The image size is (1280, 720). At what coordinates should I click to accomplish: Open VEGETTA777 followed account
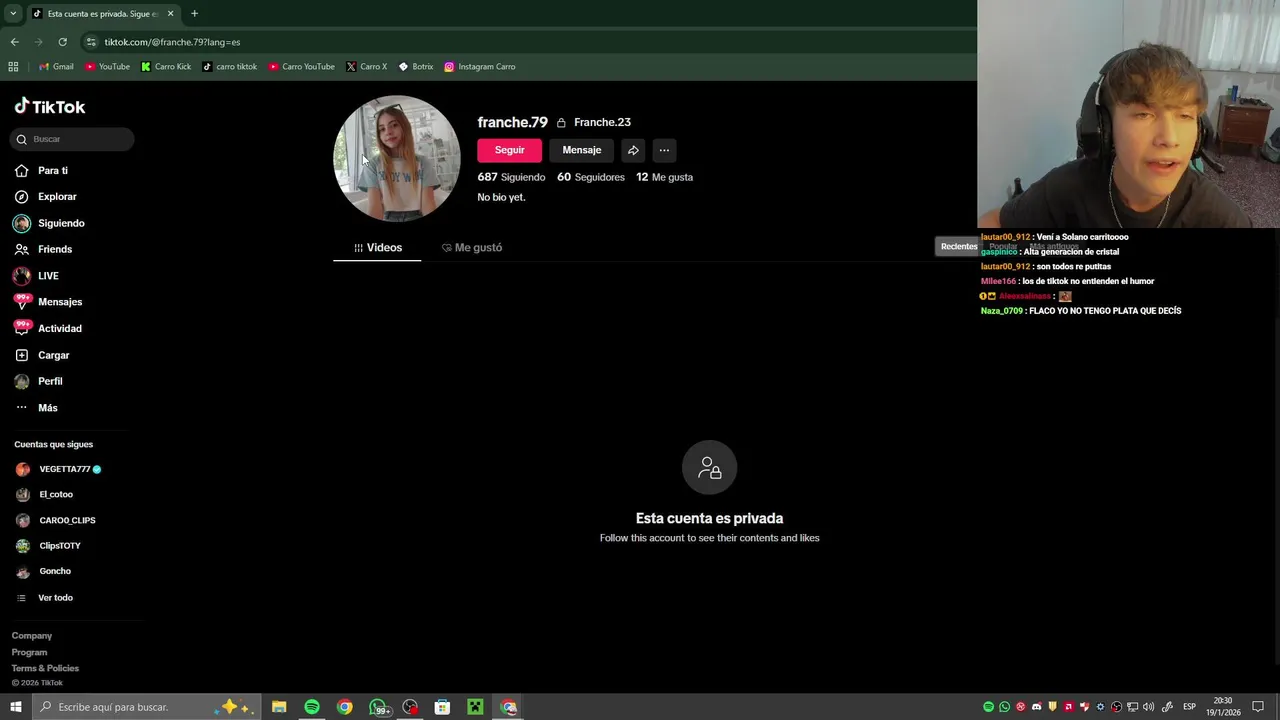point(58,469)
